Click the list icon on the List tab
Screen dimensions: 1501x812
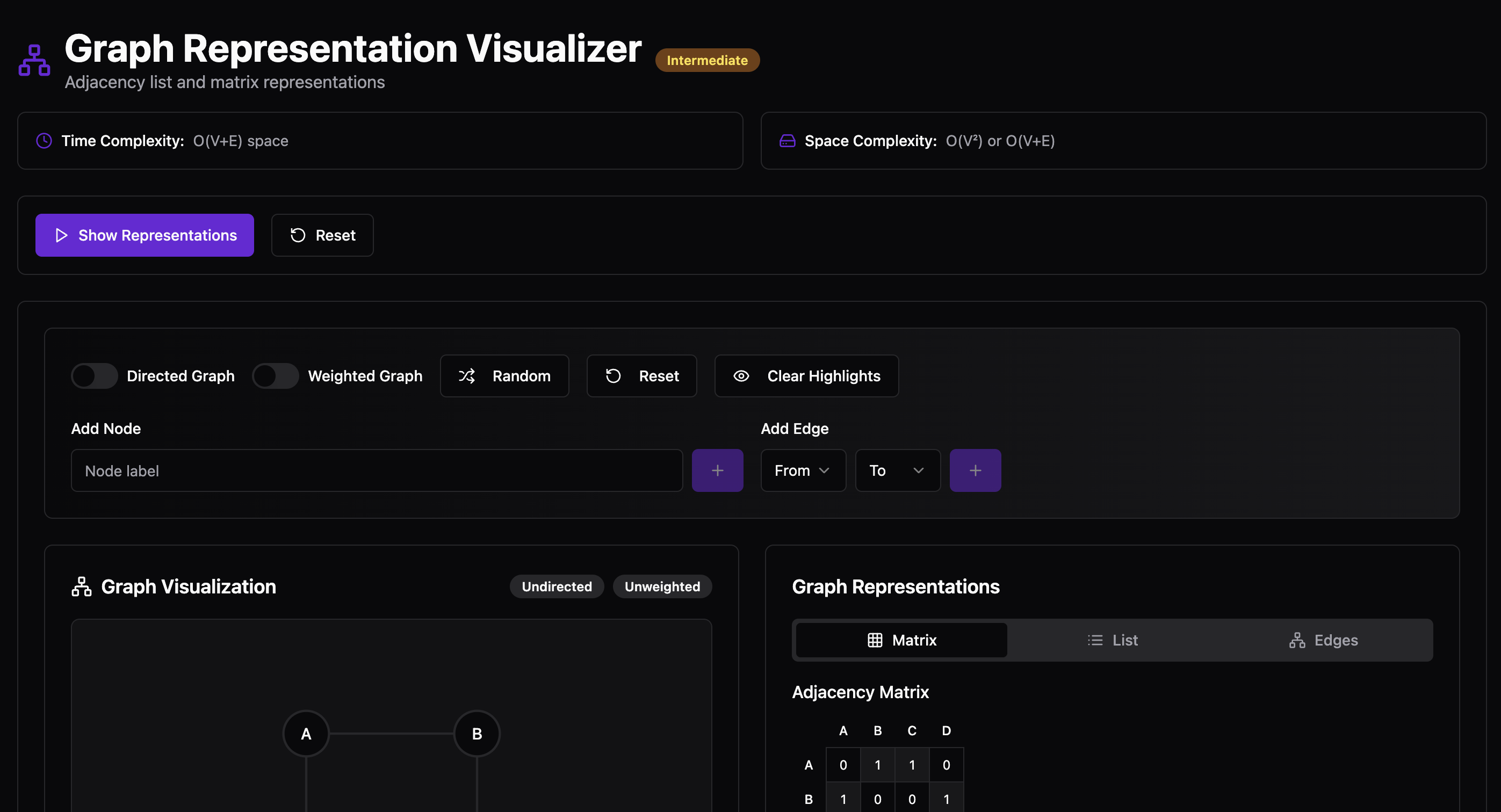pos(1096,640)
